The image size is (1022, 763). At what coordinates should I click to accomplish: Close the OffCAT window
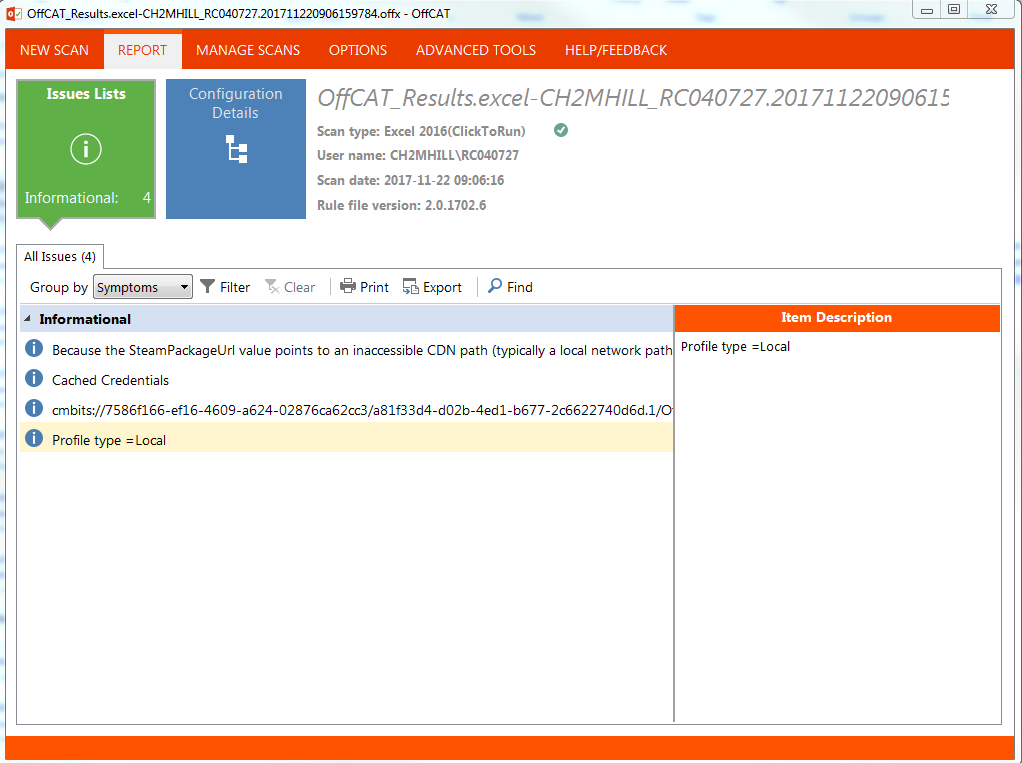click(x=991, y=9)
